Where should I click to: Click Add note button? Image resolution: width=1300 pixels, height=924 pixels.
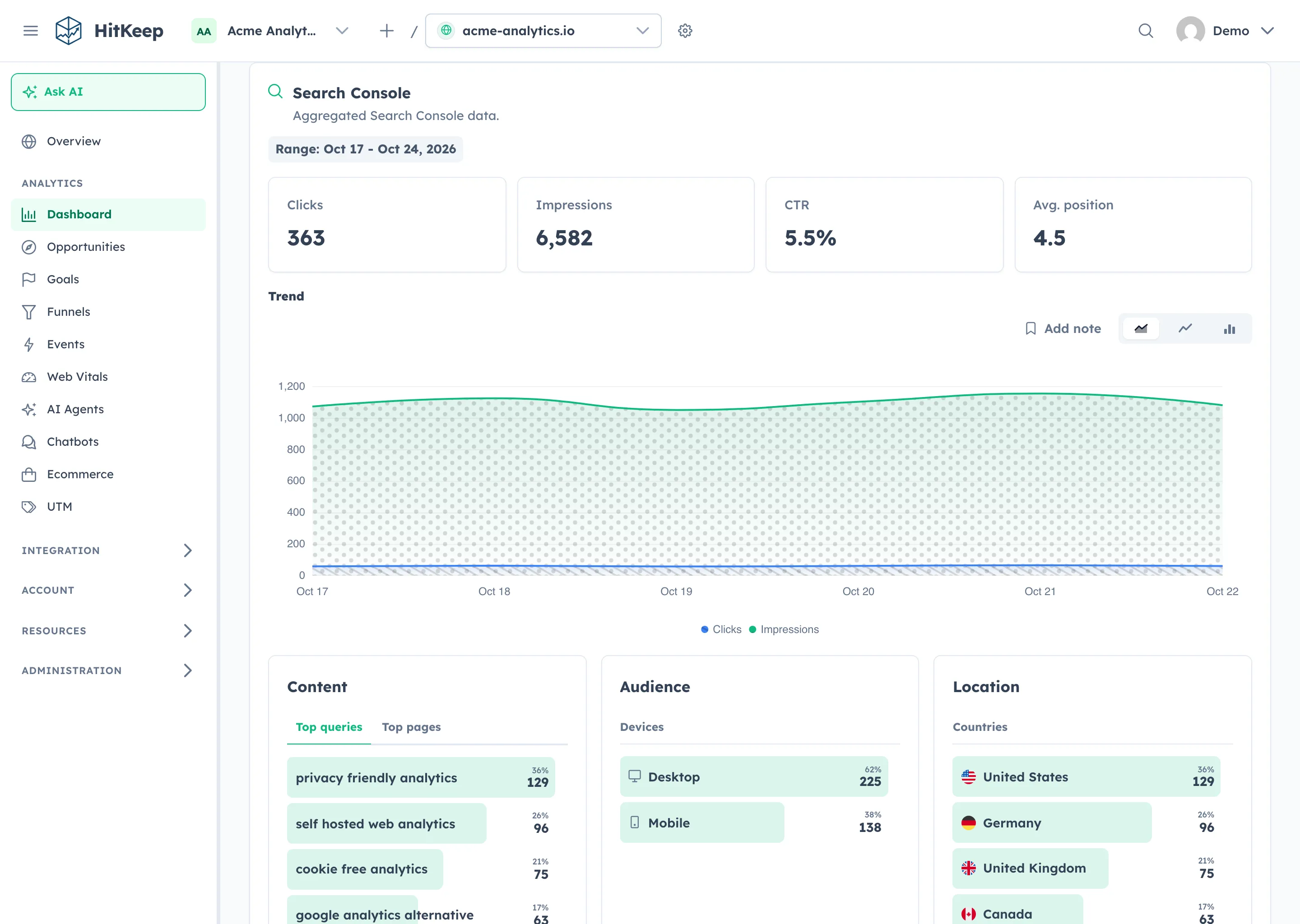tap(1063, 329)
